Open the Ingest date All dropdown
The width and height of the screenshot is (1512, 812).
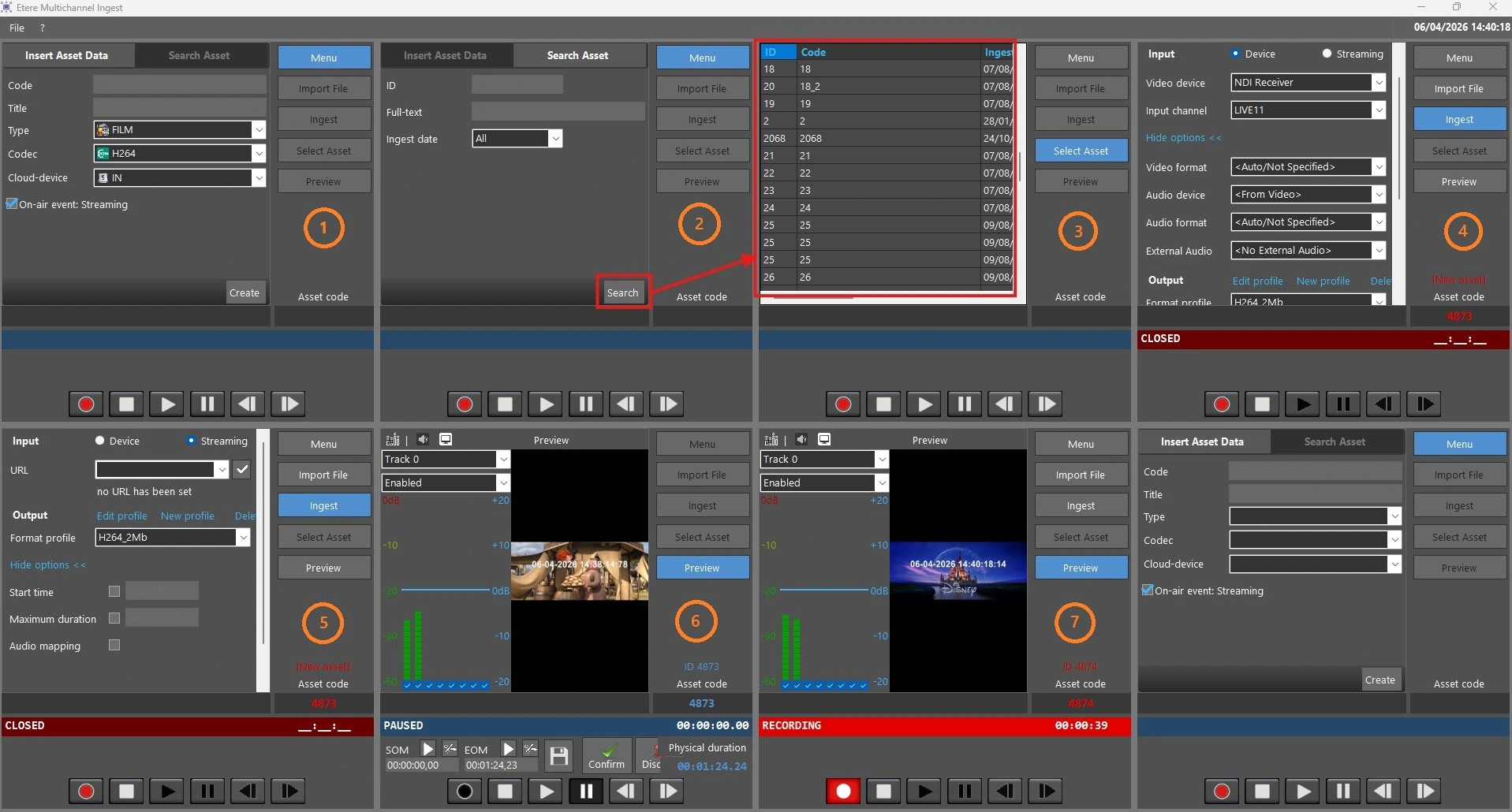tap(555, 139)
